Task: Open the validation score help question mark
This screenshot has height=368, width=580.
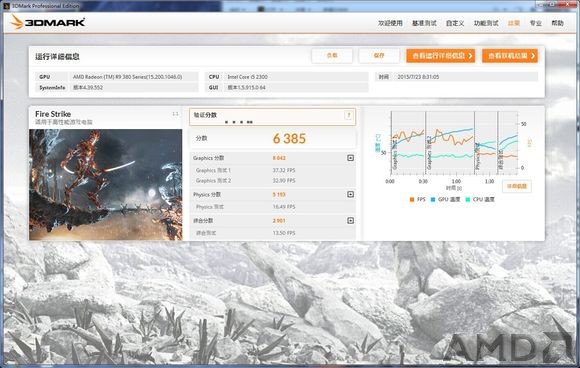Action: tap(348, 115)
